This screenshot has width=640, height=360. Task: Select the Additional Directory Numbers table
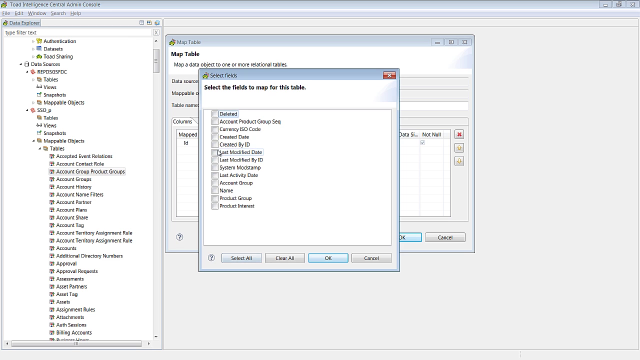pyautogui.click(x=89, y=256)
